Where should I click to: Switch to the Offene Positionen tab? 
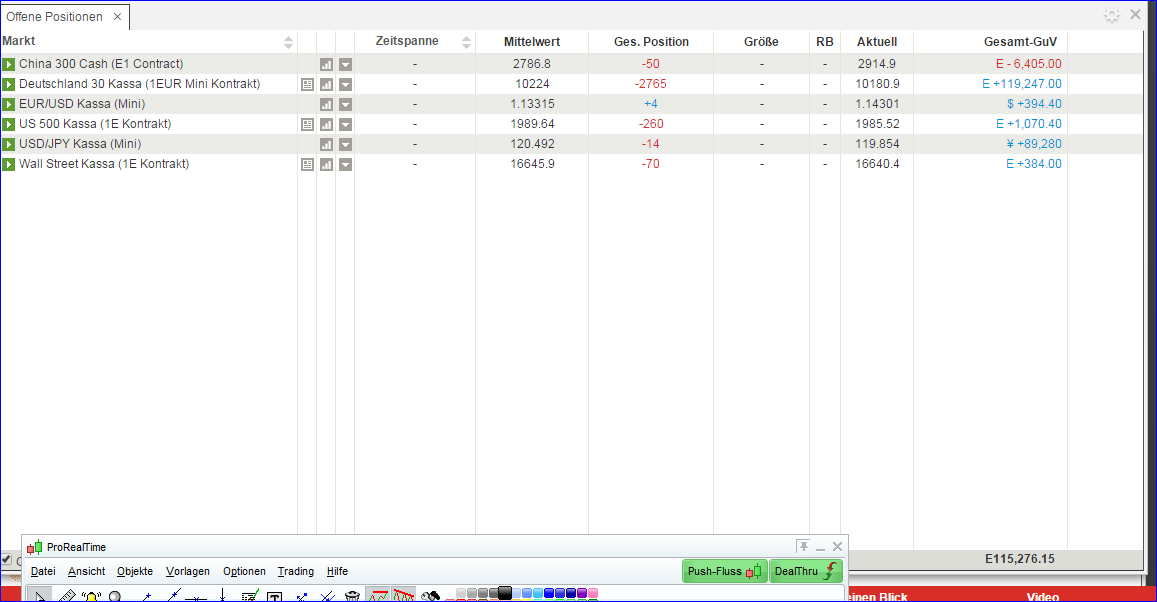pos(55,16)
